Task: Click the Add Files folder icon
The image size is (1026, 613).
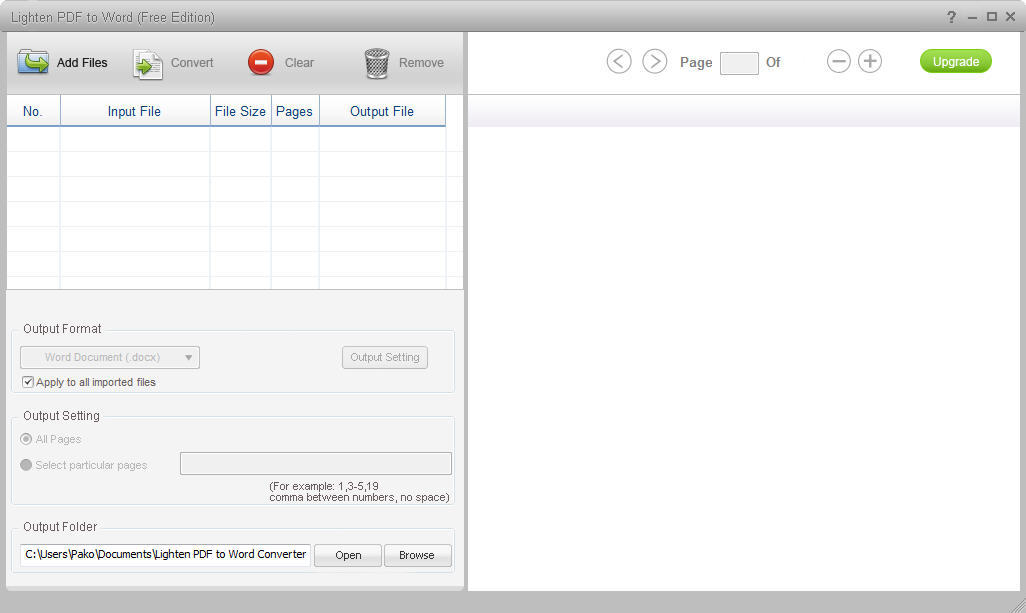Action: pyautogui.click(x=33, y=62)
